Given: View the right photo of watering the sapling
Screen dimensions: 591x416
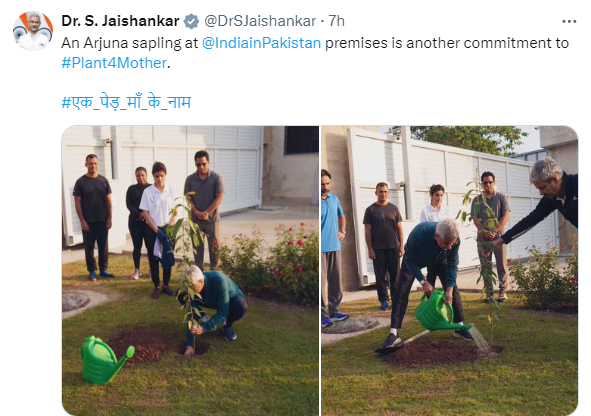Looking at the screenshot, I should [449, 271].
